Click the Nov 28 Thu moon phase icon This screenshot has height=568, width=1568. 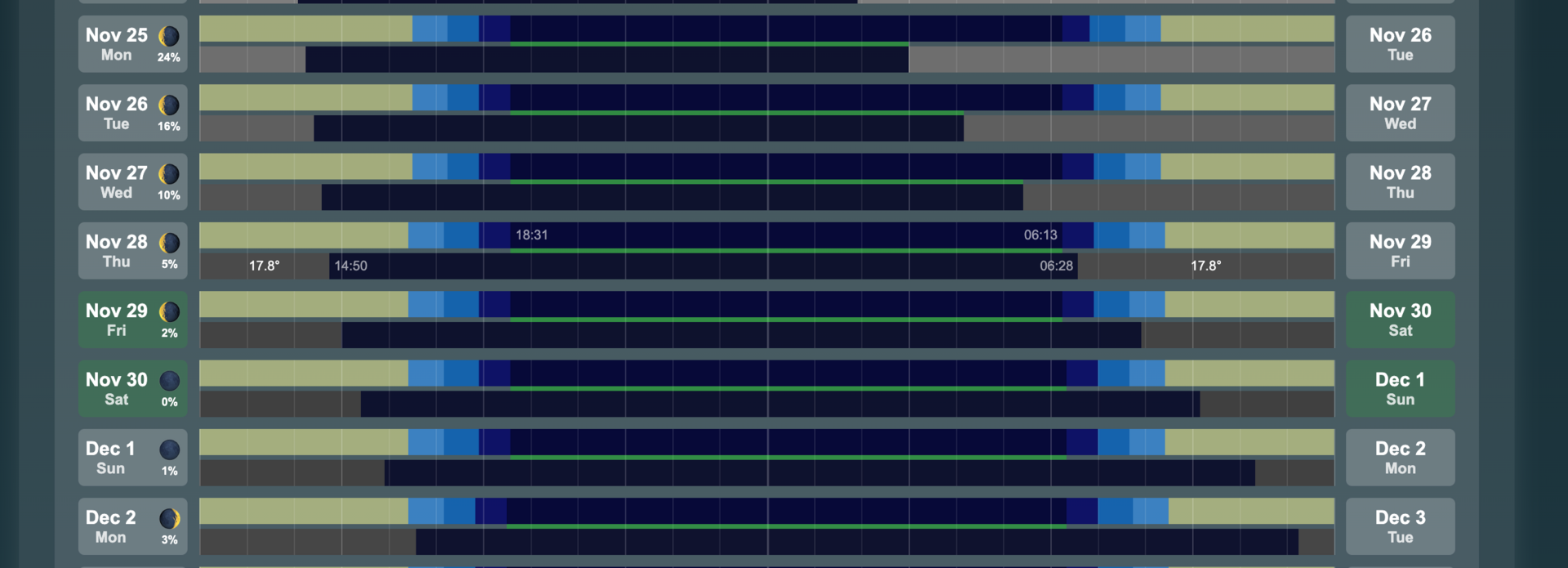pos(169,243)
